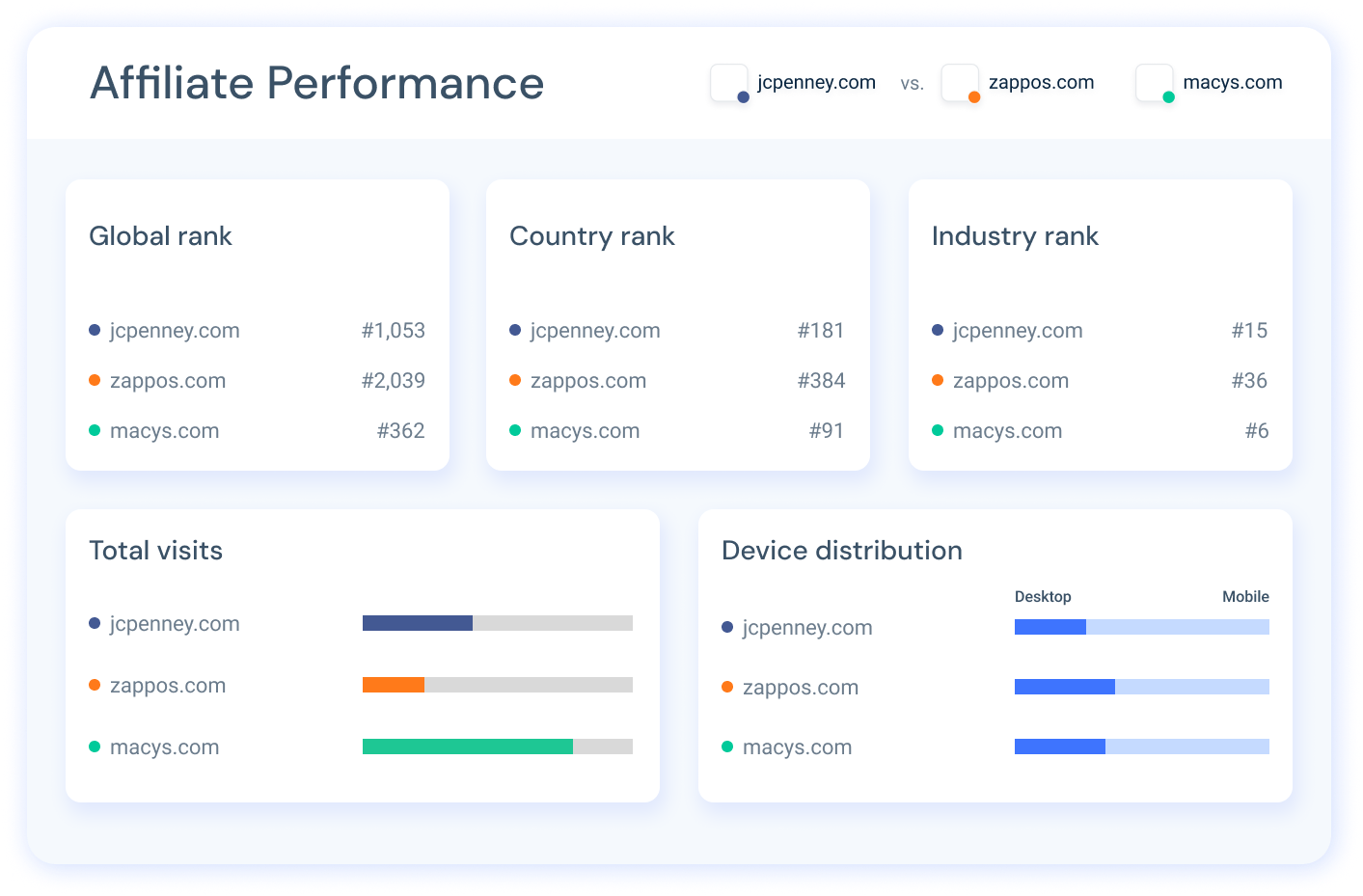1363x896 pixels.
Task: Click zappos.com orange total visits bar
Action: click(x=394, y=685)
